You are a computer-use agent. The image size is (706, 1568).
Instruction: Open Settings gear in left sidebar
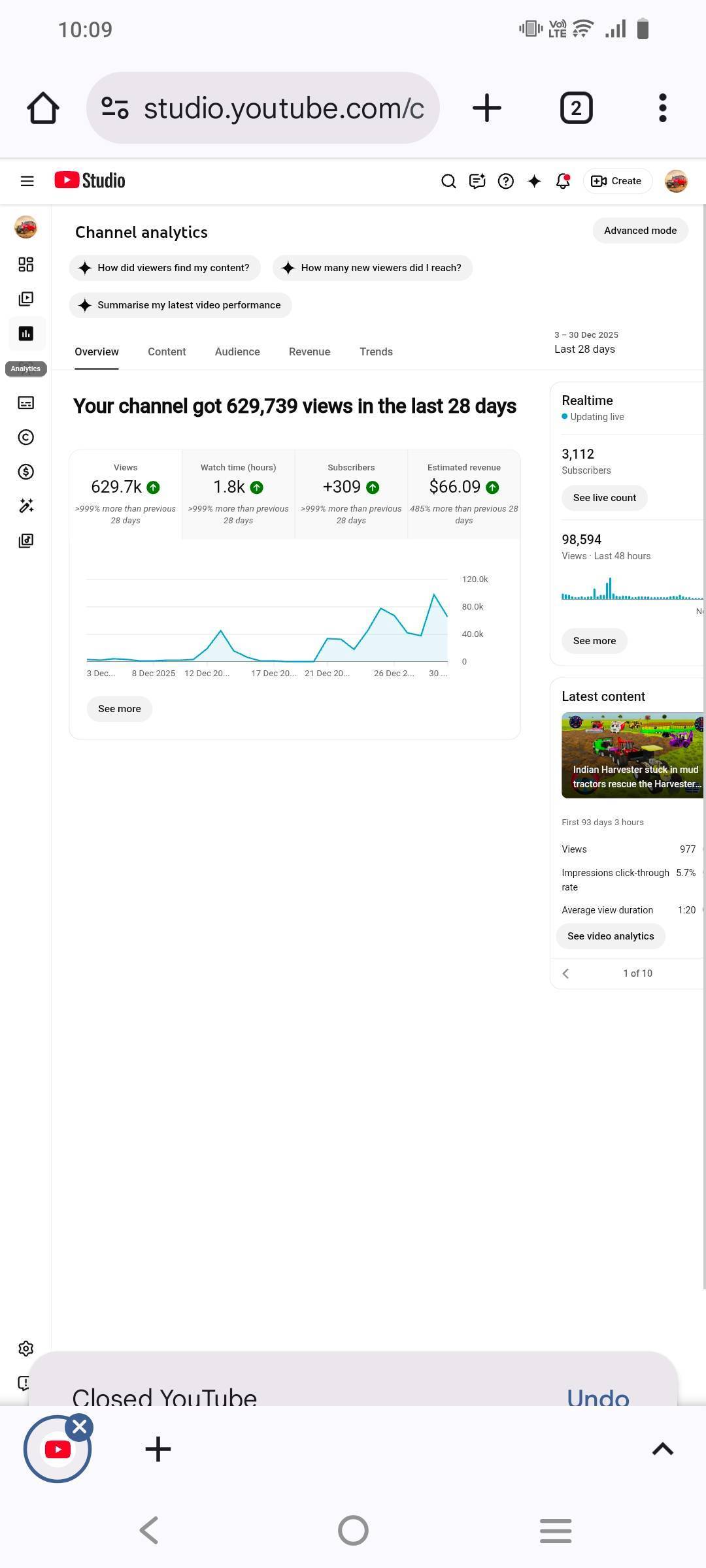click(x=25, y=1348)
